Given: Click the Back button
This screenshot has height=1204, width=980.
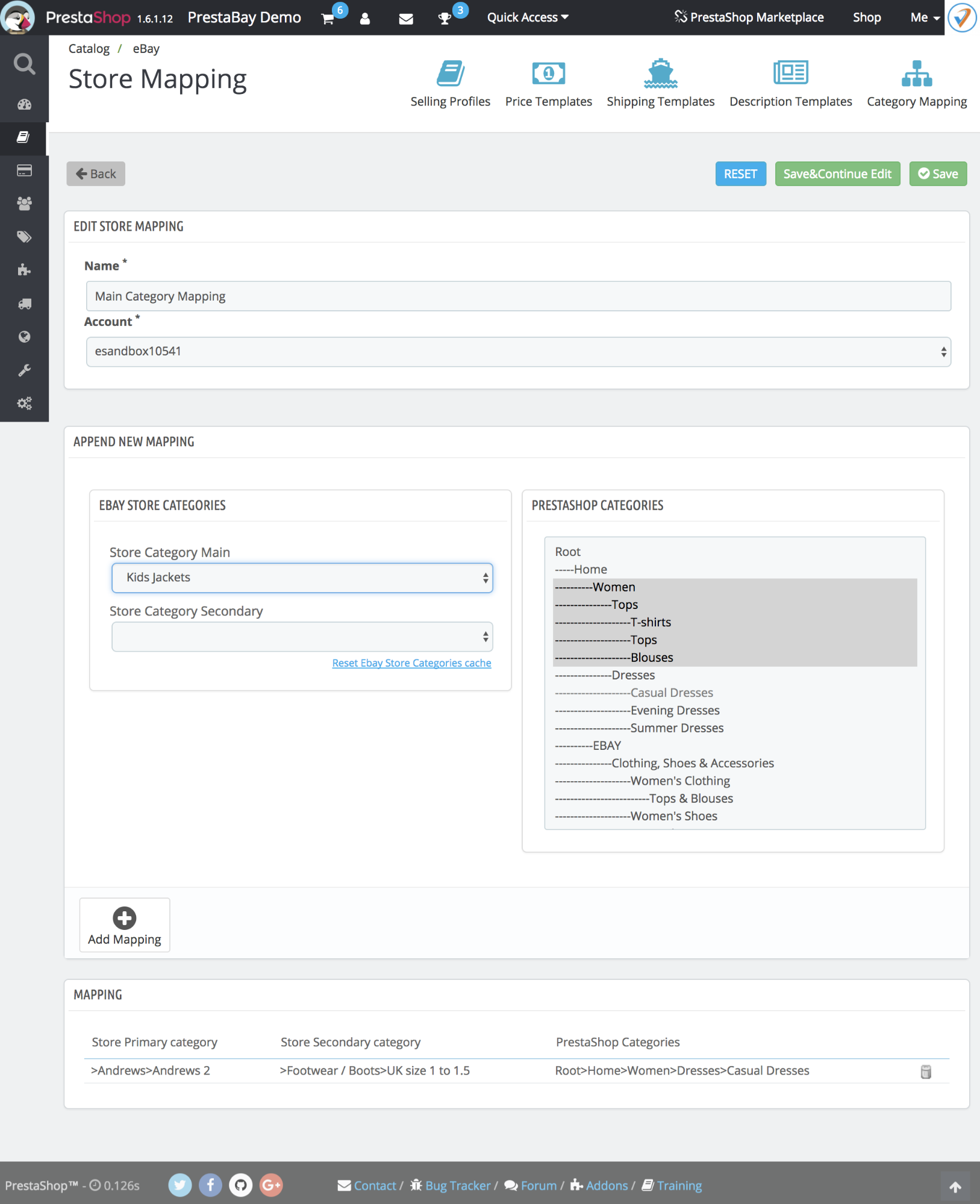Looking at the screenshot, I should coord(96,174).
